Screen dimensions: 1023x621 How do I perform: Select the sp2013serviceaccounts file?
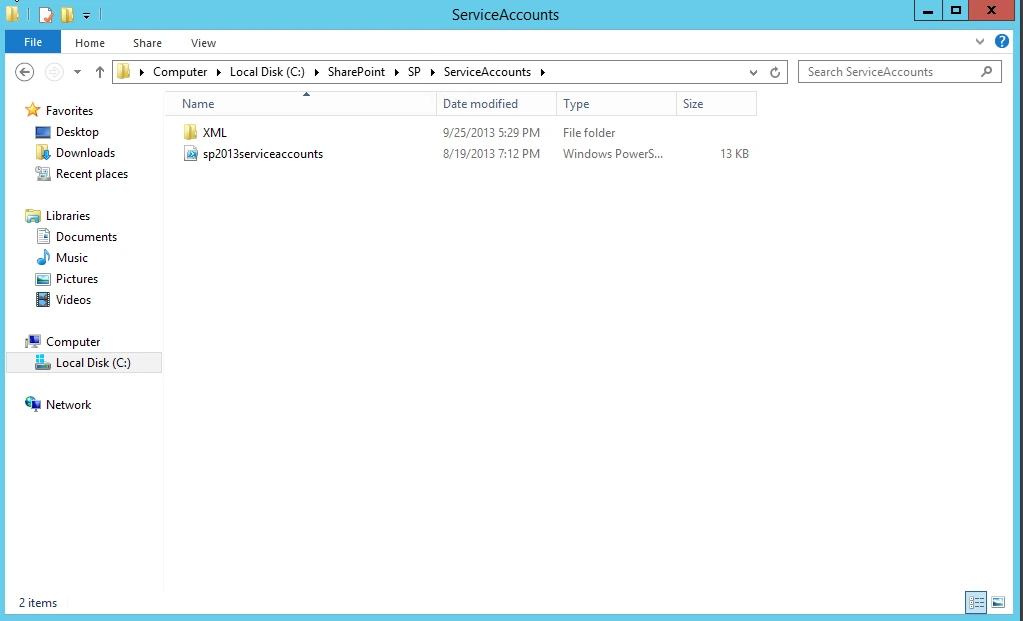[x=263, y=154]
